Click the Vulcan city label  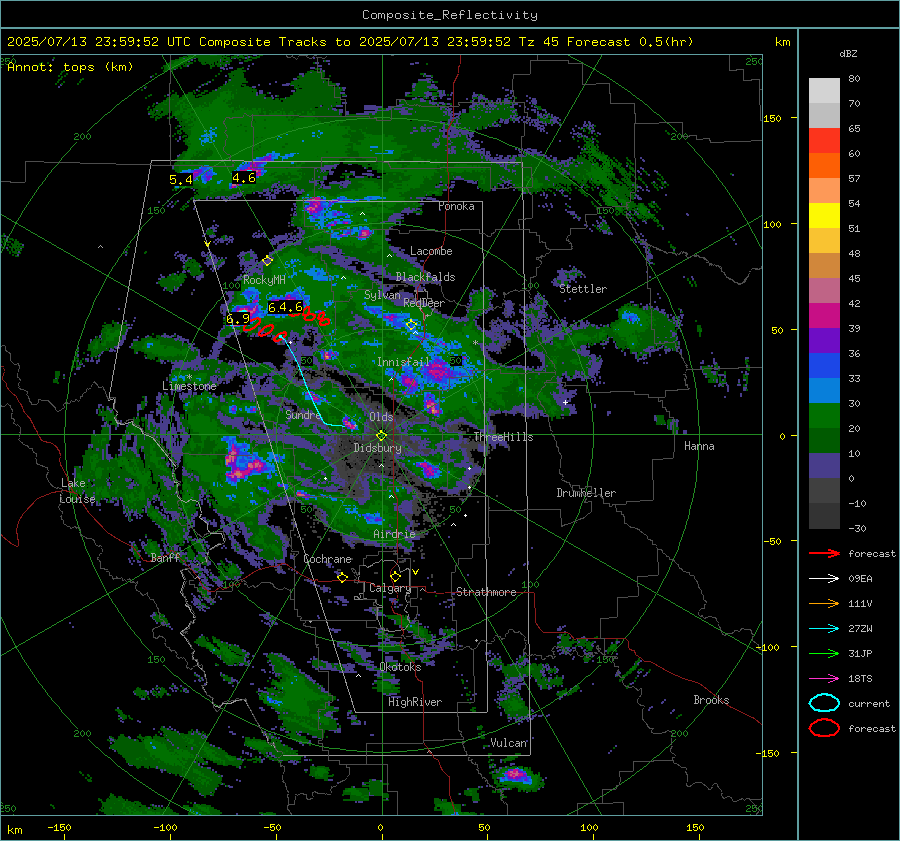point(509,743)
